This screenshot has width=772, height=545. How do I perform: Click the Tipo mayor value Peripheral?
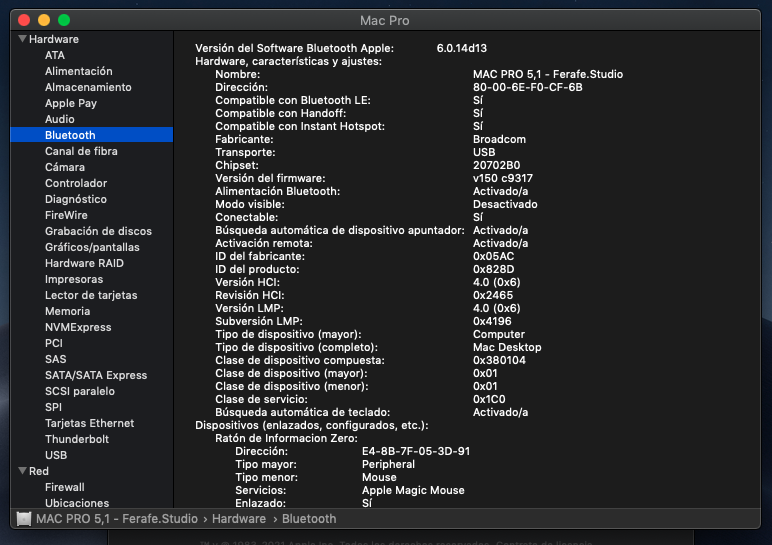(388, 464)
